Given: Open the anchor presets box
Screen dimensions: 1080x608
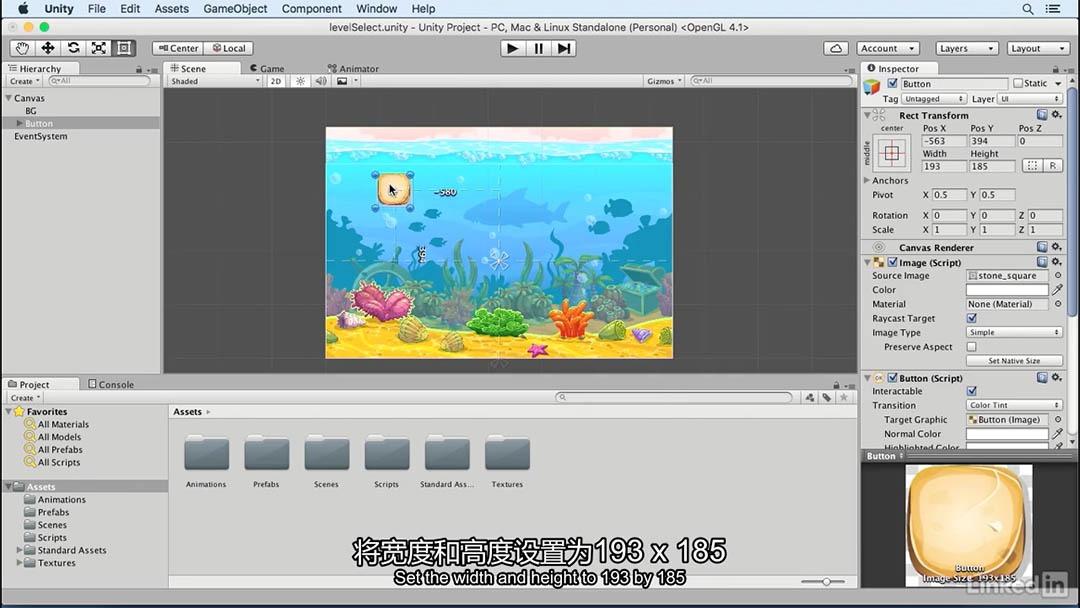Looking at the screenshot, I should pos(892,153).
